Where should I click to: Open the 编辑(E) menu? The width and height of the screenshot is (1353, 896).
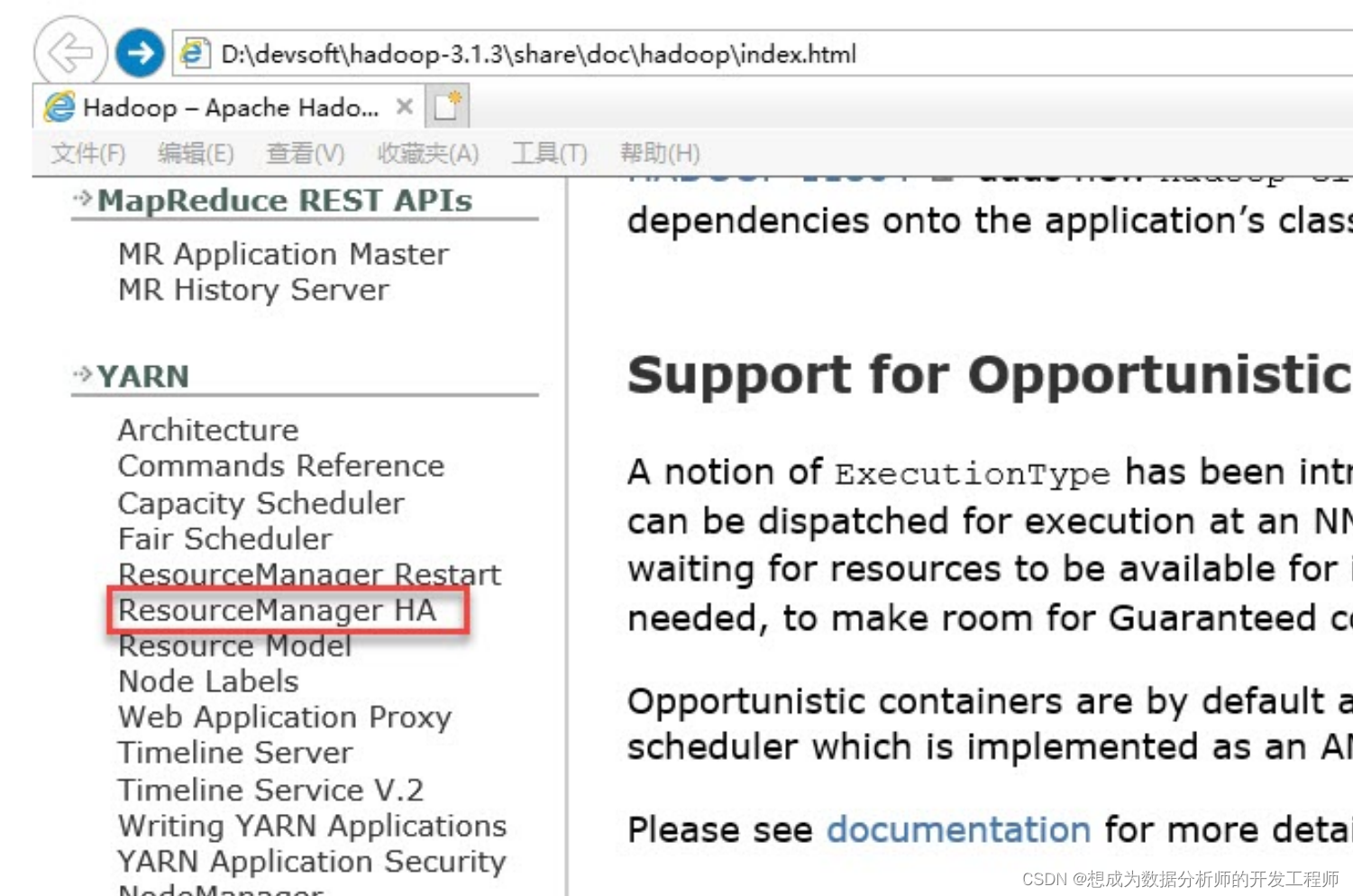[x=196, y=153]
